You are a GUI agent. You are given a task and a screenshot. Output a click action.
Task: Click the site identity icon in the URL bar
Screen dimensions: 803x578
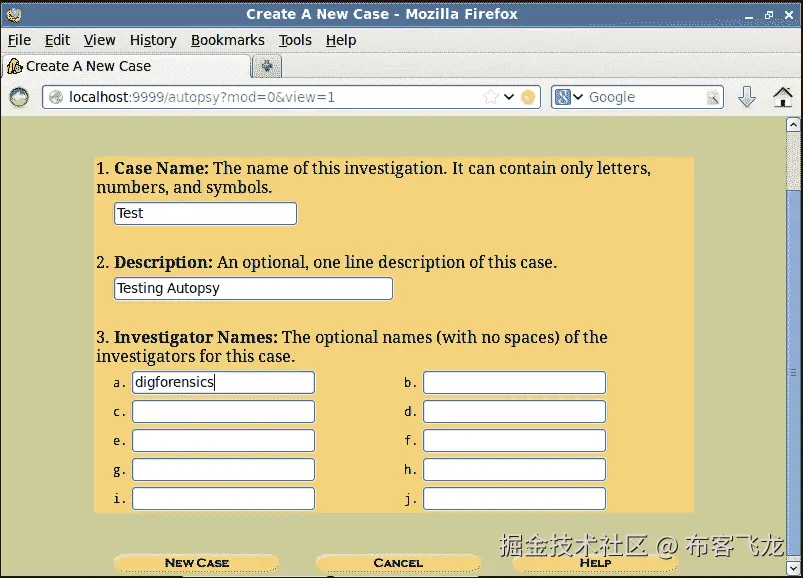pos(56,97)
